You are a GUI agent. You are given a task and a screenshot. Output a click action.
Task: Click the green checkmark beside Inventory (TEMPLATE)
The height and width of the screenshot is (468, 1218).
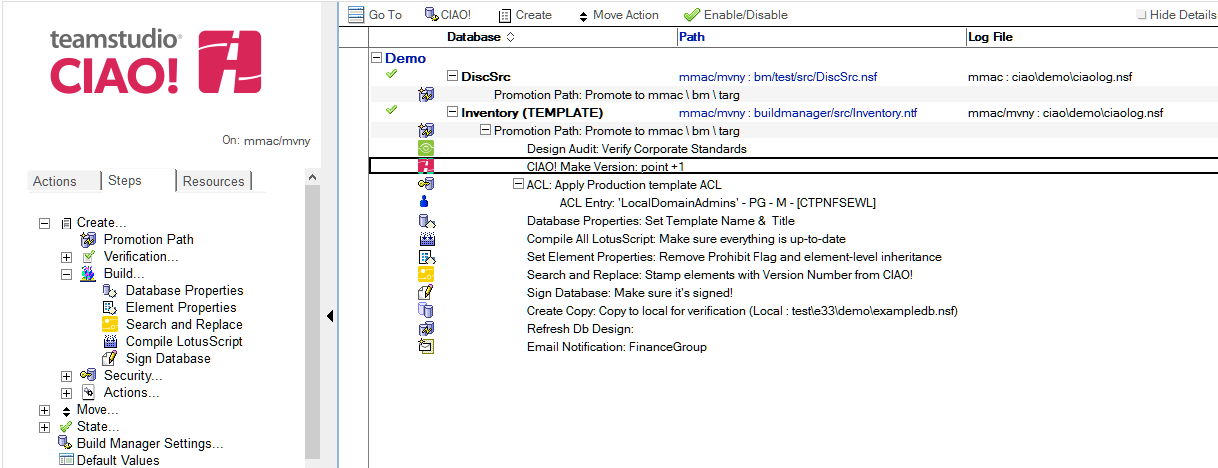coord(391,110)
